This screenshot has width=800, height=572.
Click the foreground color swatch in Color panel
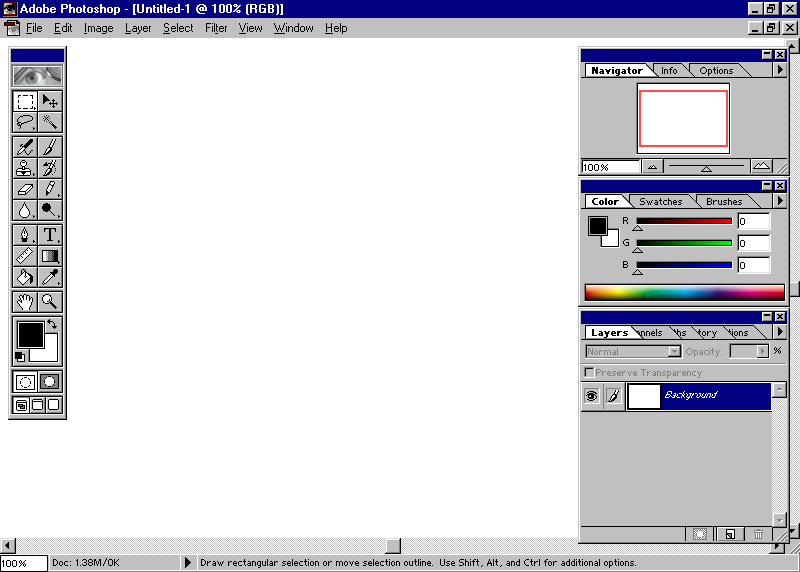[x=597, y=226]
